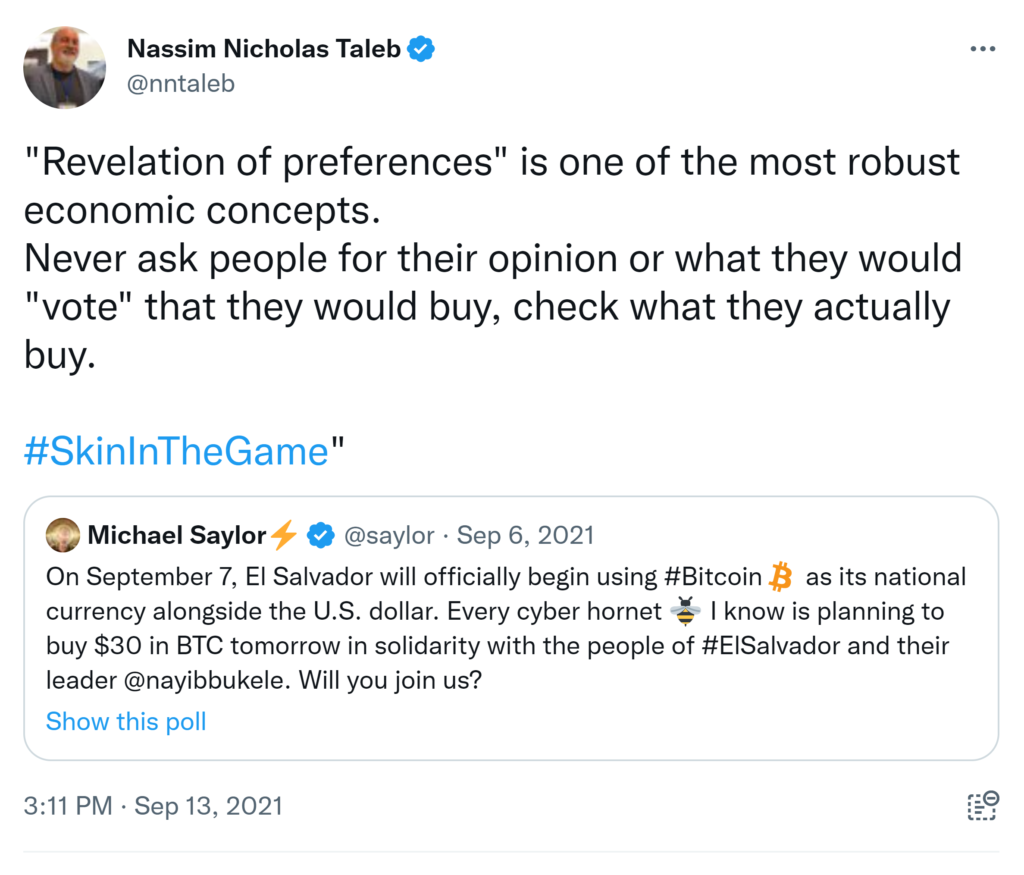Expand the poll via 'Show this poll'
Image resolution: width=1024 pixels, height=875 pixels.
point(126,721)
